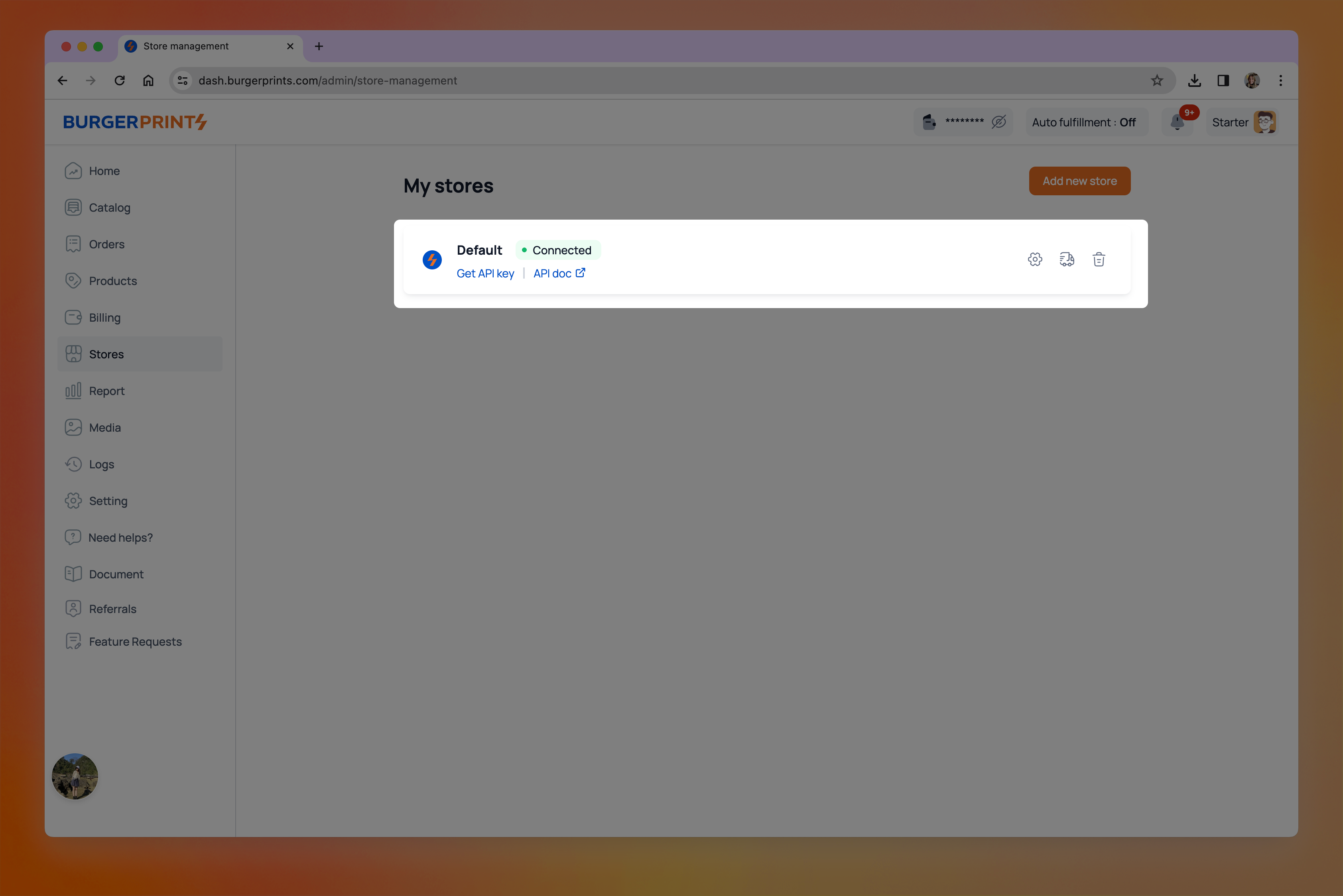Open Default store settings gear icon
Screen dimensions: 1343x896
click(1035, 259)
